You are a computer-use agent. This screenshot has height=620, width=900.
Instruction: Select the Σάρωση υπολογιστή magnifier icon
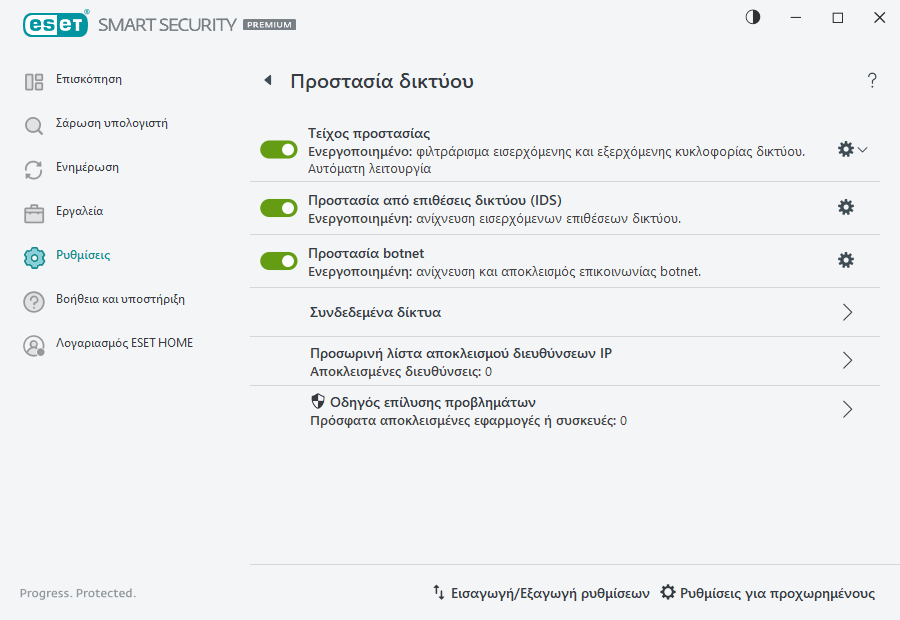[34, 123]
